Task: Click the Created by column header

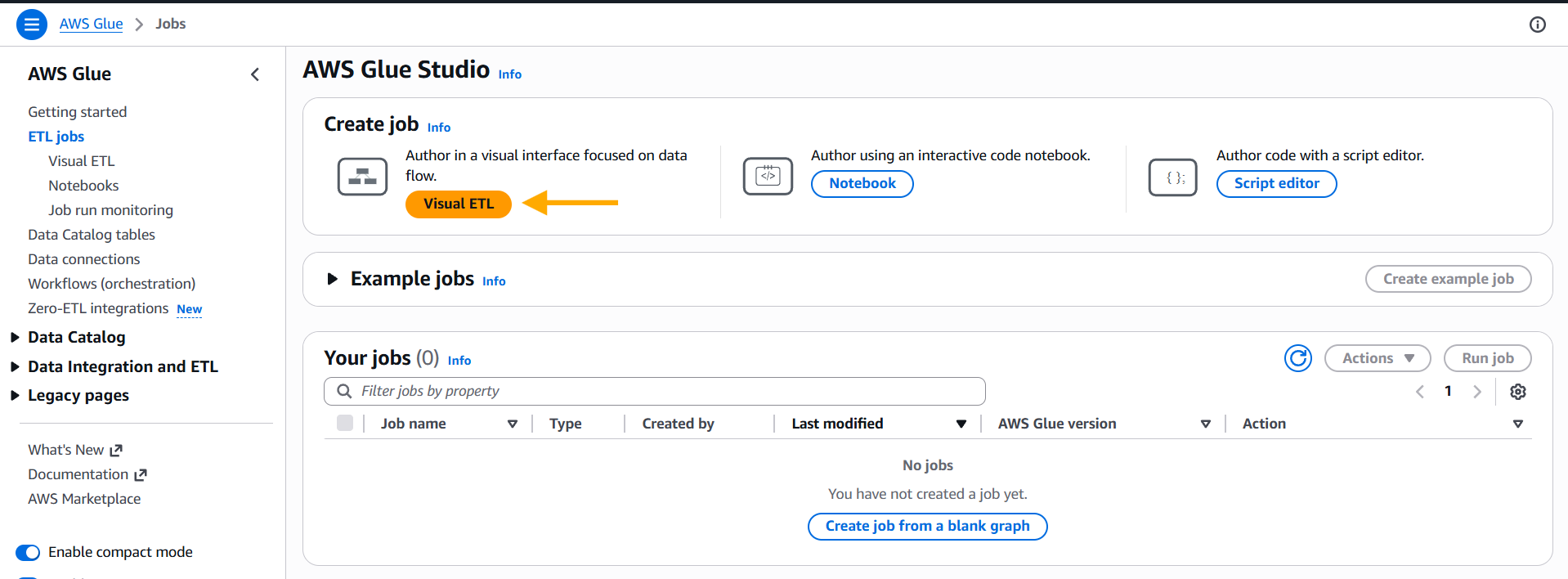Action: 678,424
